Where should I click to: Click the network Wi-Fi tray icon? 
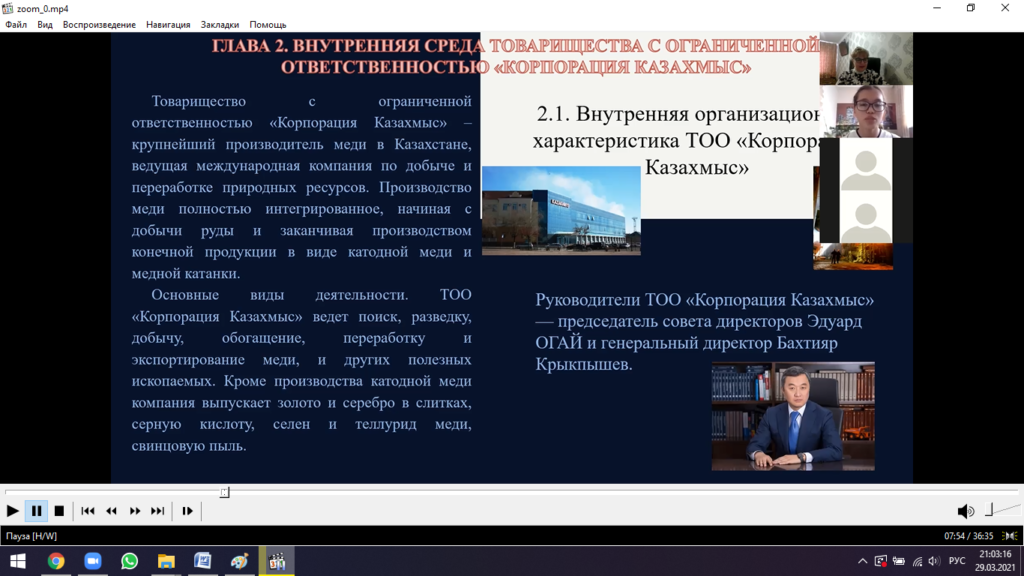click(918, 561)
